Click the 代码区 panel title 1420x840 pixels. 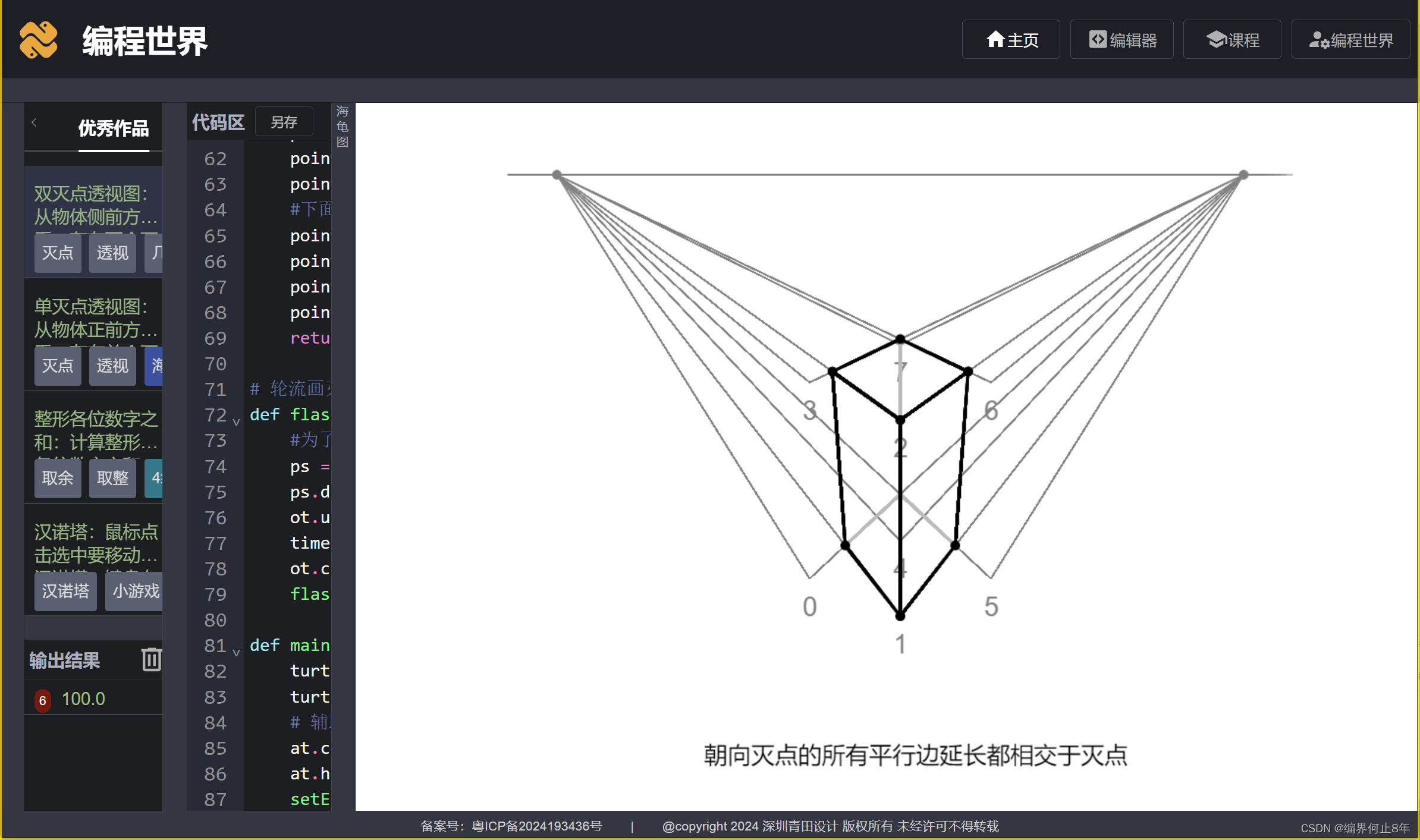coord(218,122)
